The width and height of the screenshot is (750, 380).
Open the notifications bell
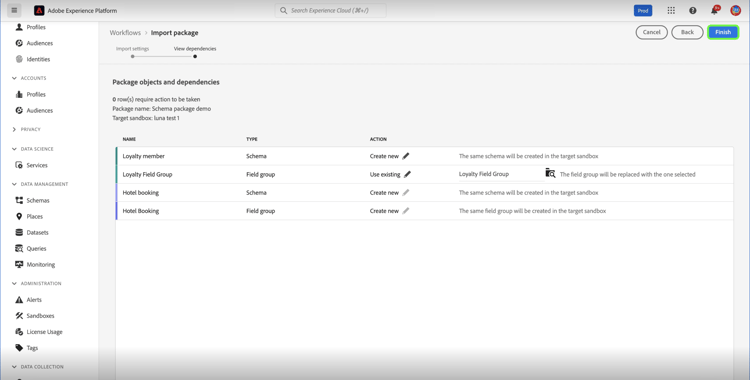715,10
